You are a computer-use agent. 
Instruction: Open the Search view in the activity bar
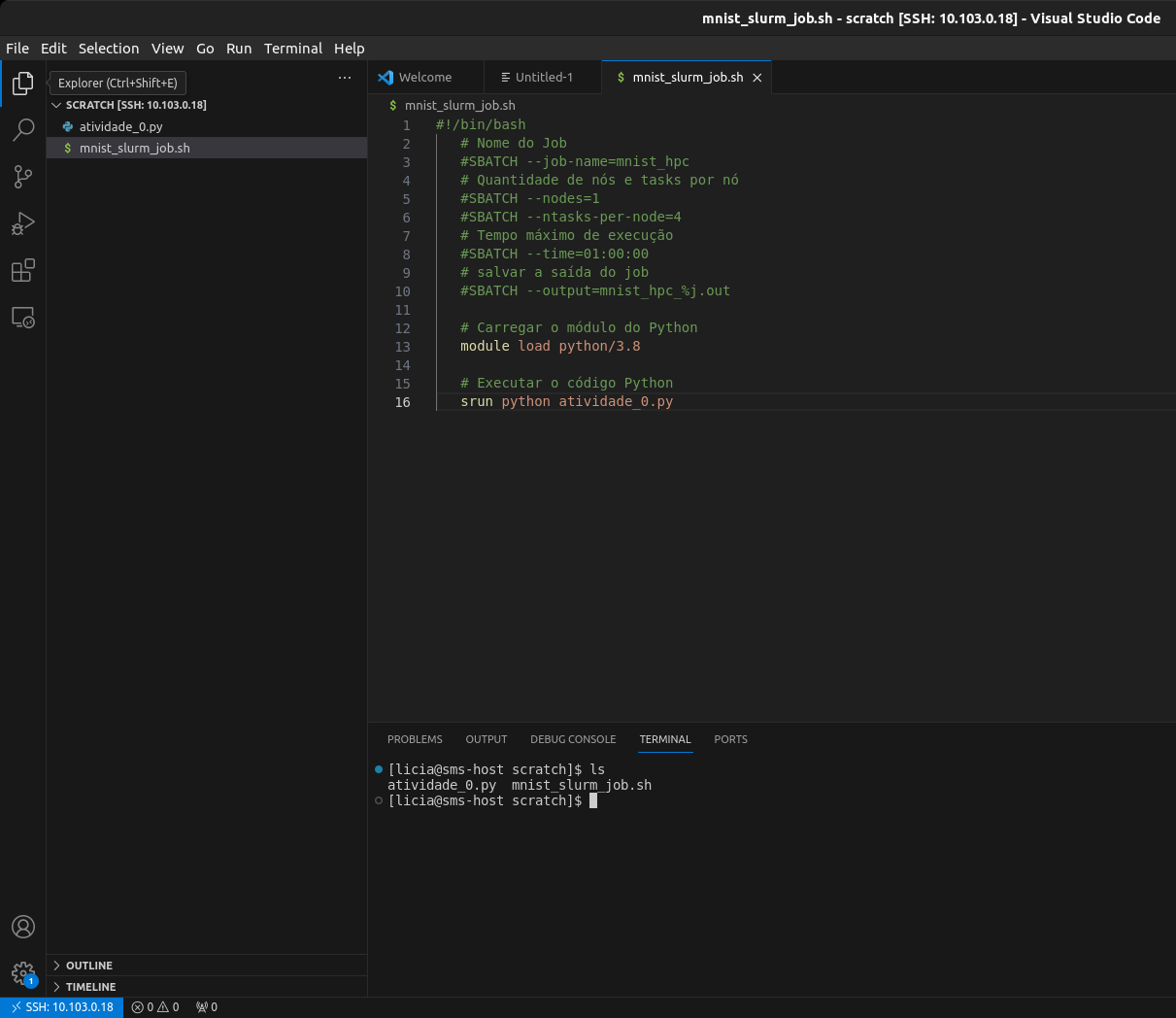click(x=23, y=130)
